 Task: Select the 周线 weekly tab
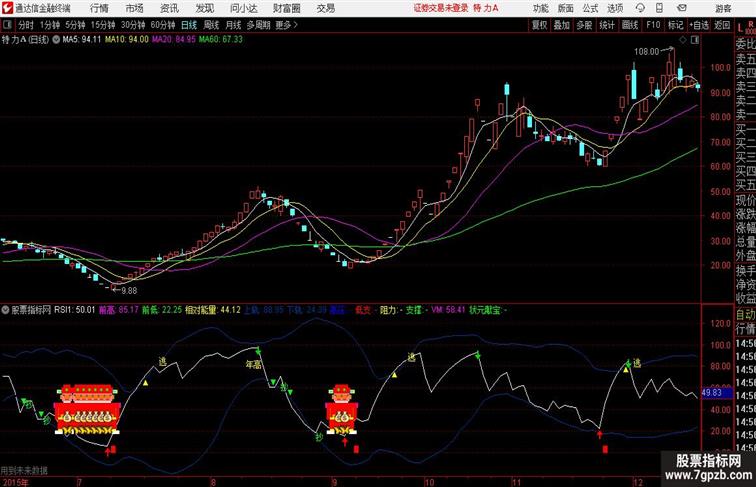[x=211, y=25]
